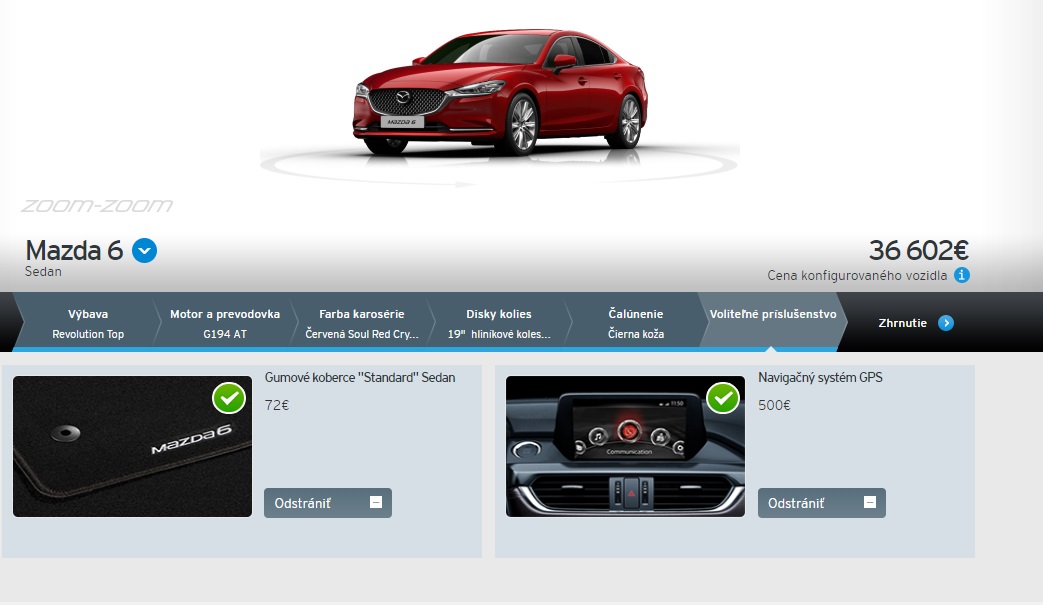The image size is (1043, 605).
Task: Select Voliteľné príslušenstvo step
Action: [x=773, y=320]
